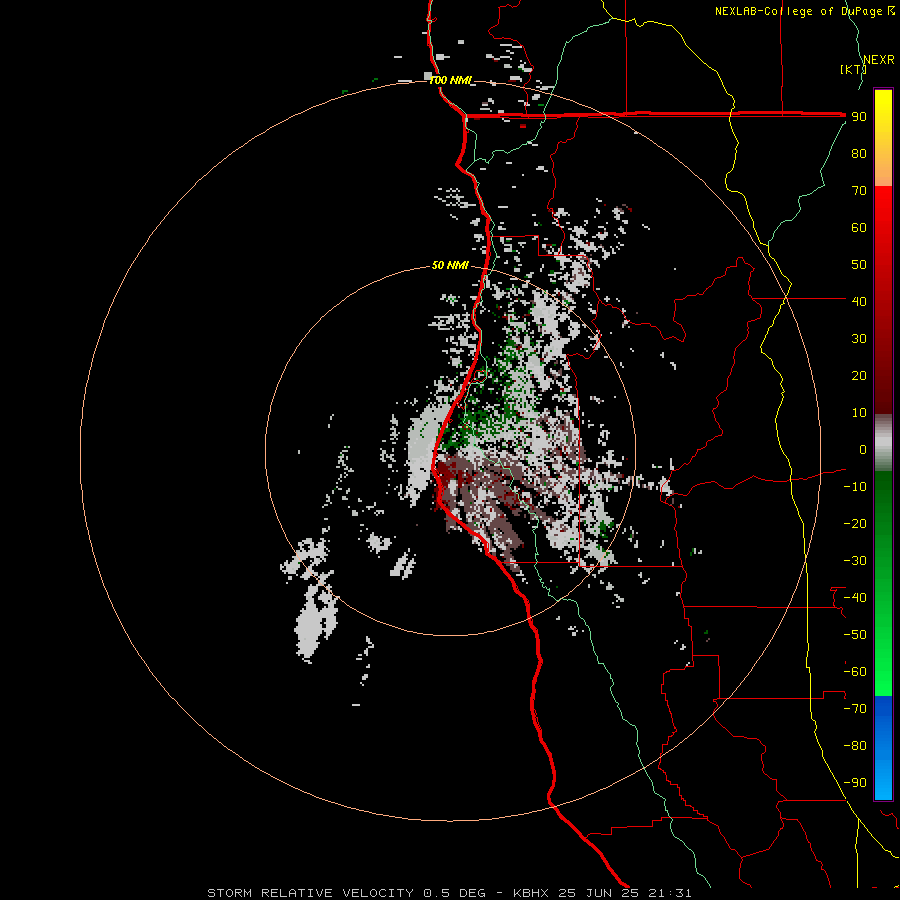Click the 10 value on velocity scale
This screenshot has height=900, width=900.
(859, 413)
